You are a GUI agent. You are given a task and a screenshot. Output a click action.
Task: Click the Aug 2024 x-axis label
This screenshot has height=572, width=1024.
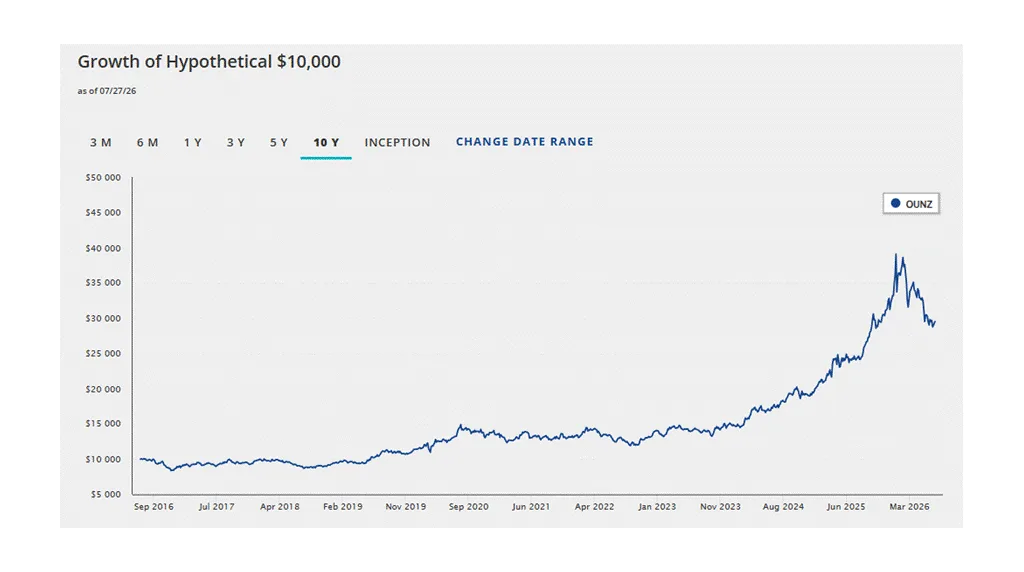[x=783, y=507]
